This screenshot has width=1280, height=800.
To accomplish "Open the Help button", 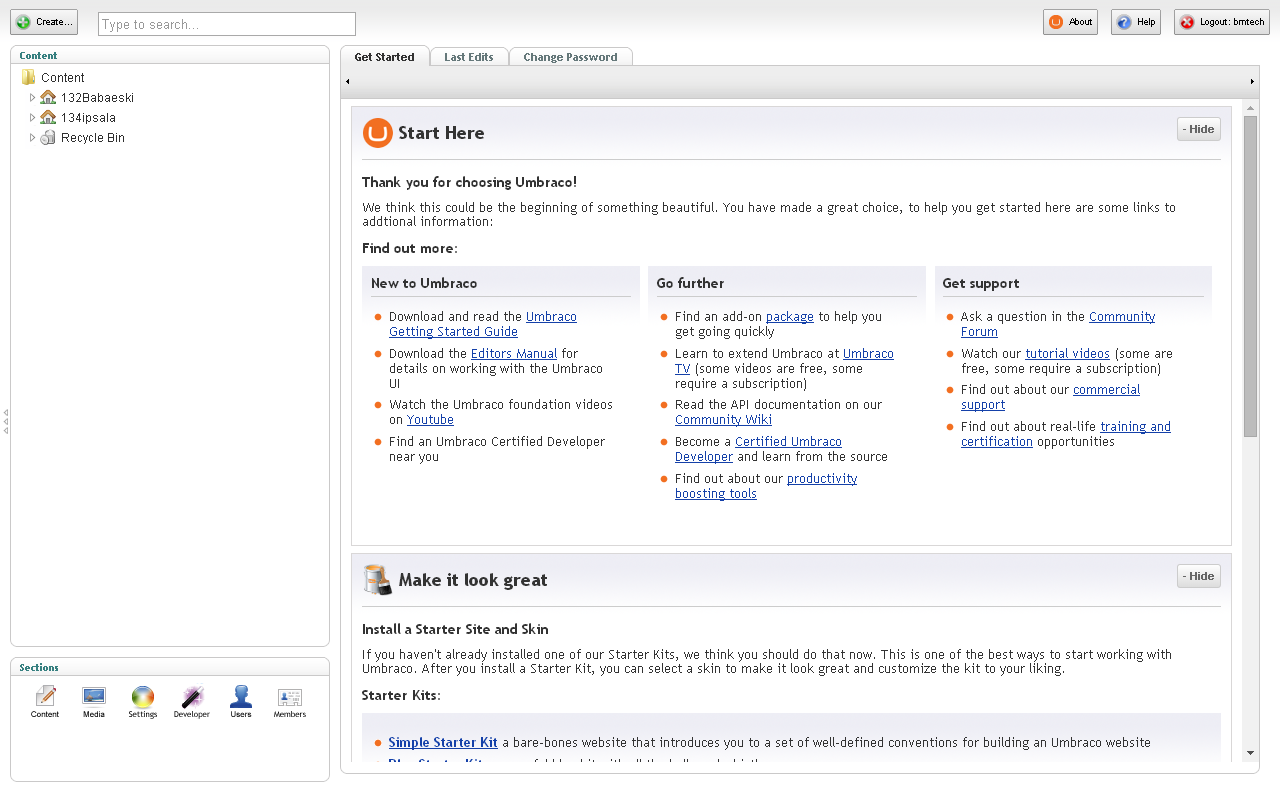I will 1136,22.
